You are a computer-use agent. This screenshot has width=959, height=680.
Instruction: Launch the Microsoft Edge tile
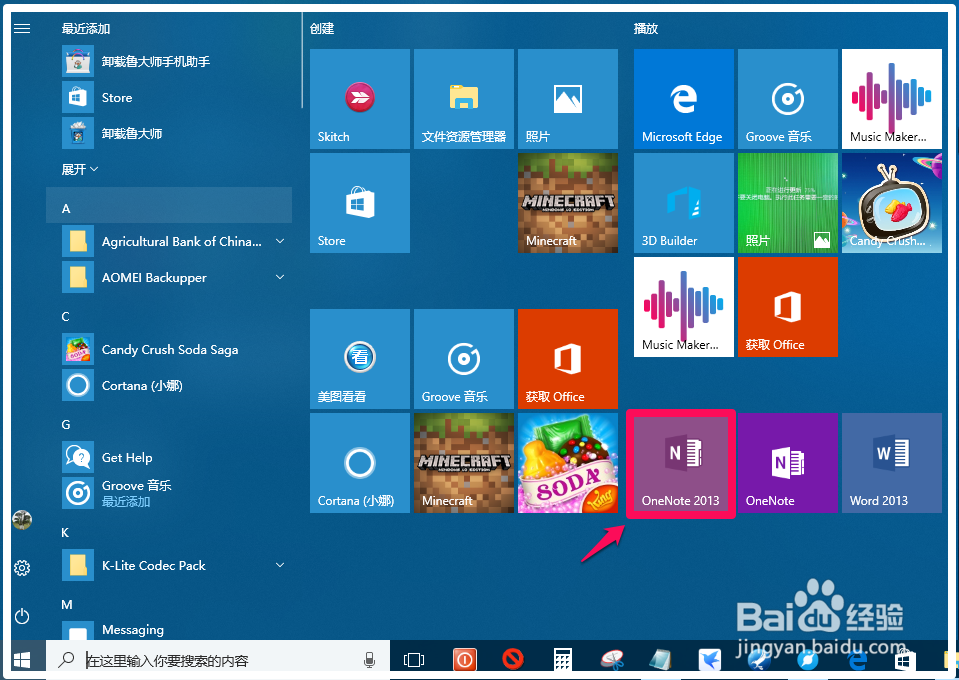point(684,98)
